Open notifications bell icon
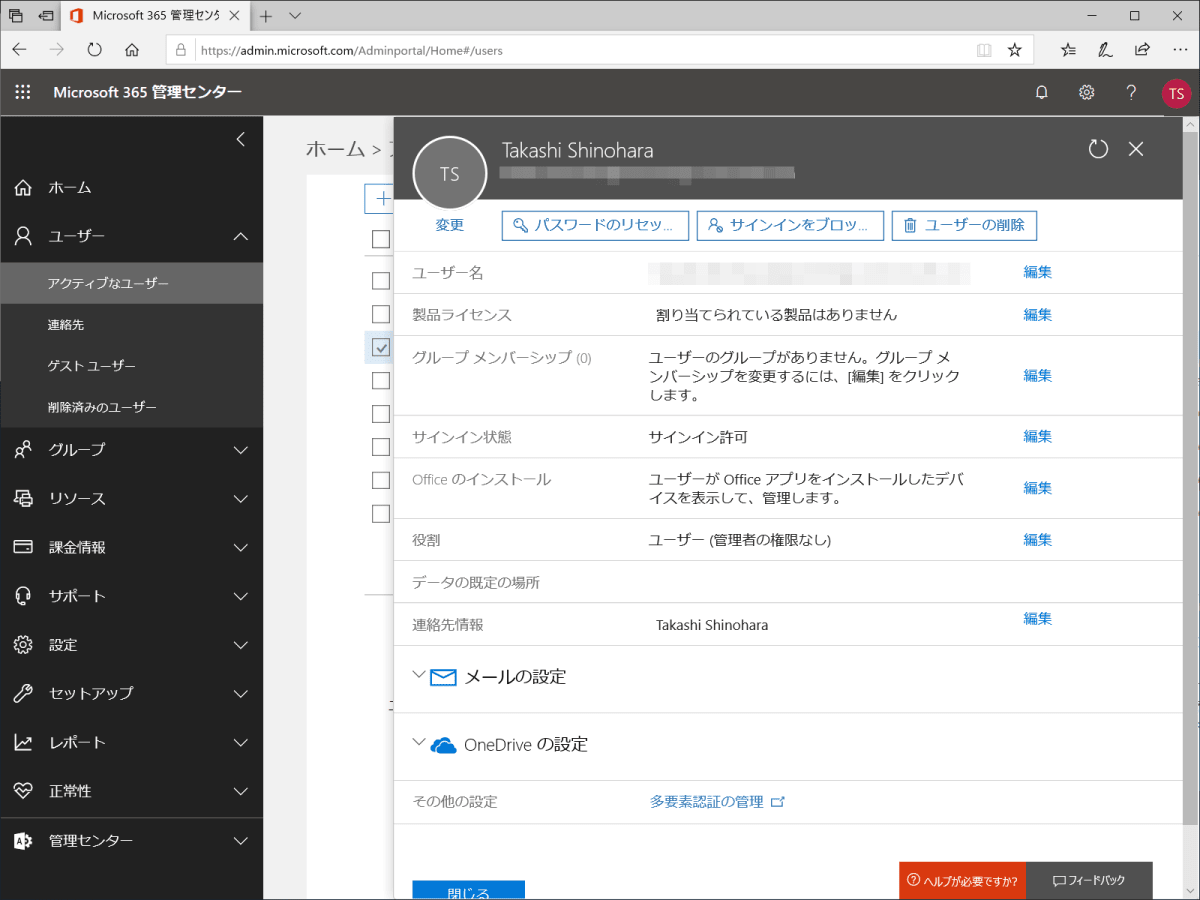Screen dimensions: 1200x900 pos(1042,92)
